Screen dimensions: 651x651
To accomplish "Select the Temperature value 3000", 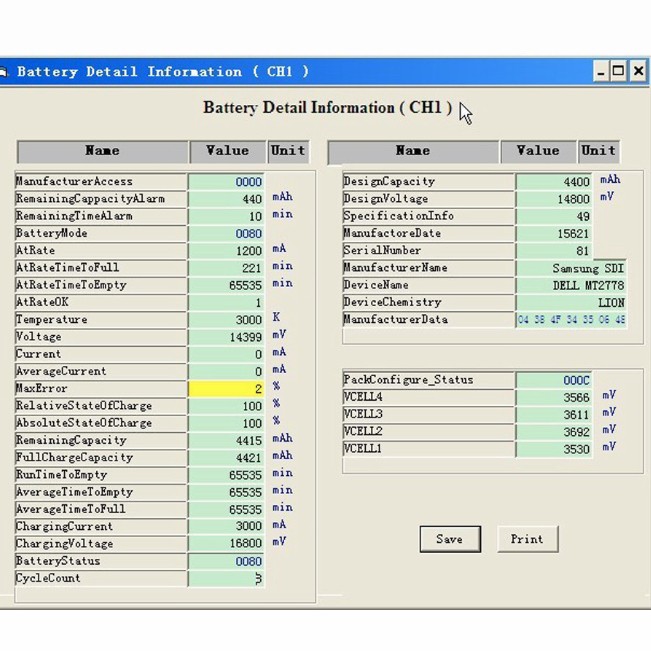I will tap(226, 320).
